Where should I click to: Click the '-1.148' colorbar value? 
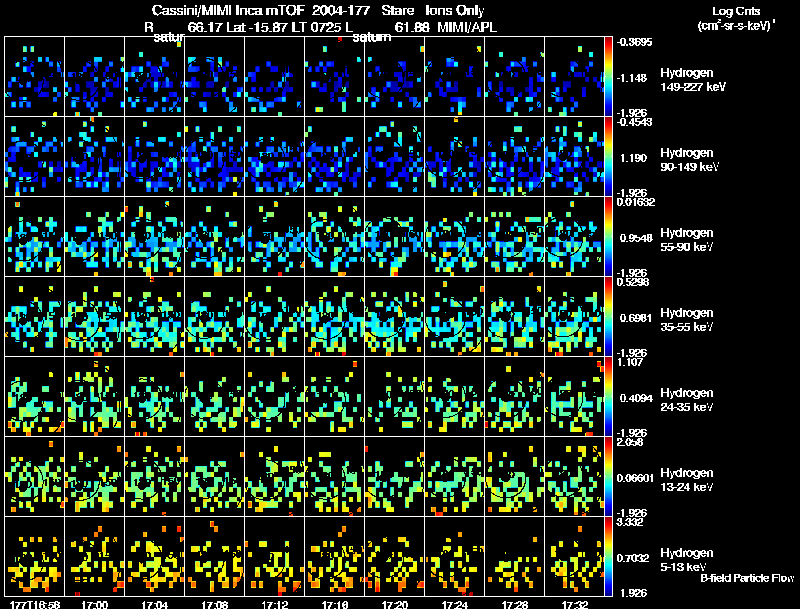pos(632,78)
